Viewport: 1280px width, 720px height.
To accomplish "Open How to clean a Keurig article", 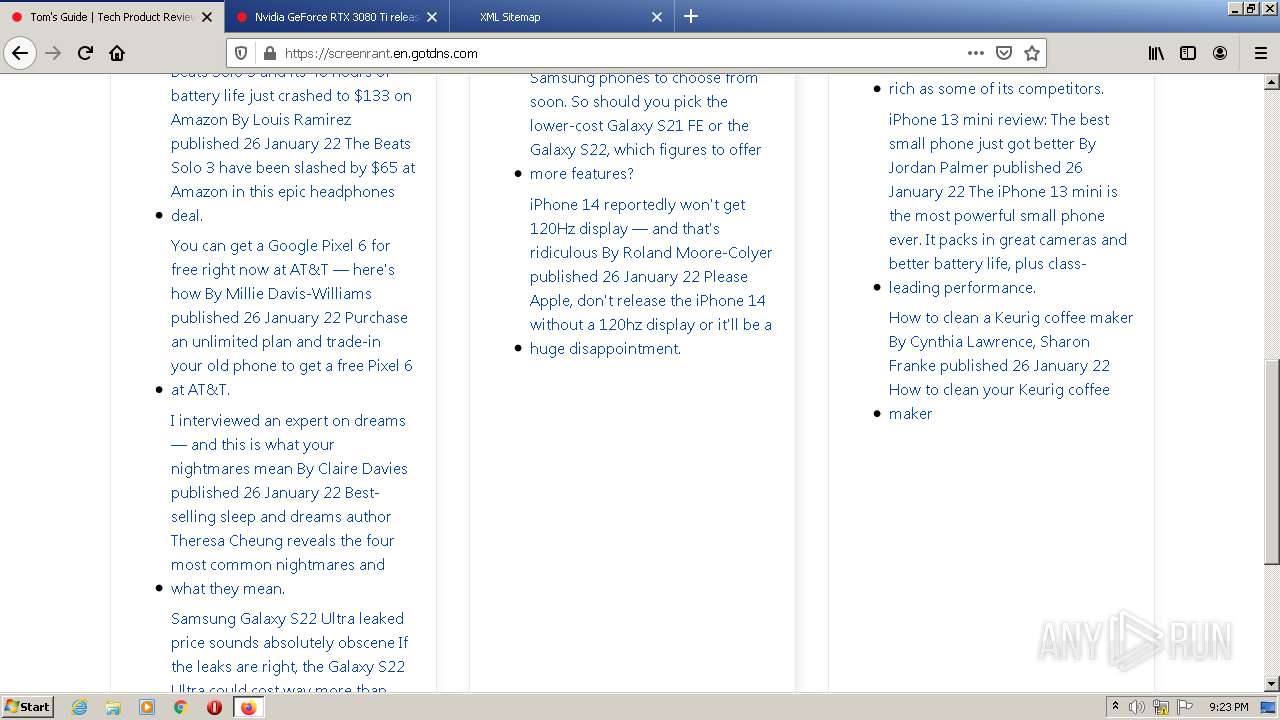I will [x=1011, y=365].
